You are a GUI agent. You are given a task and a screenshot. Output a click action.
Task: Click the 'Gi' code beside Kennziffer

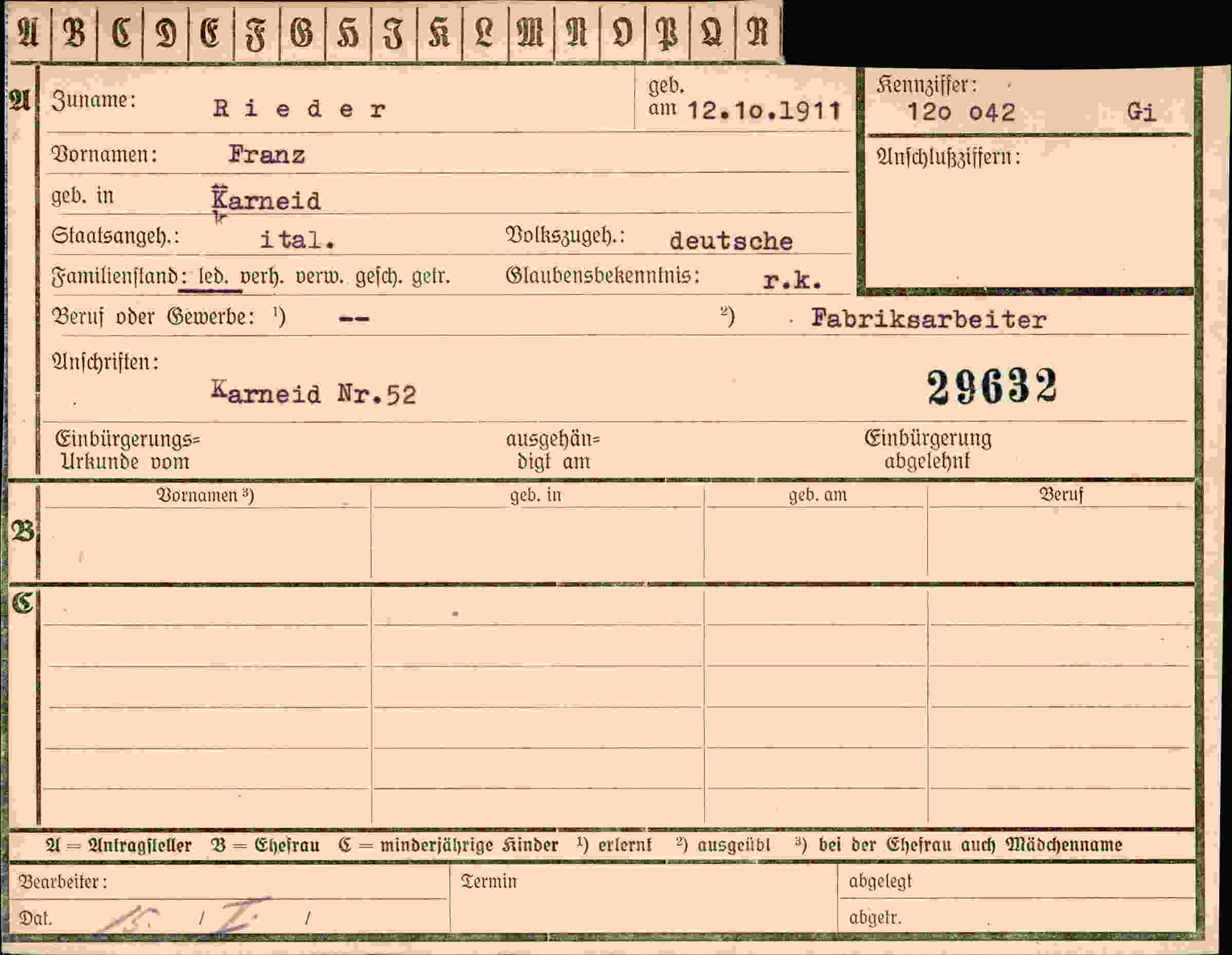1141,112
